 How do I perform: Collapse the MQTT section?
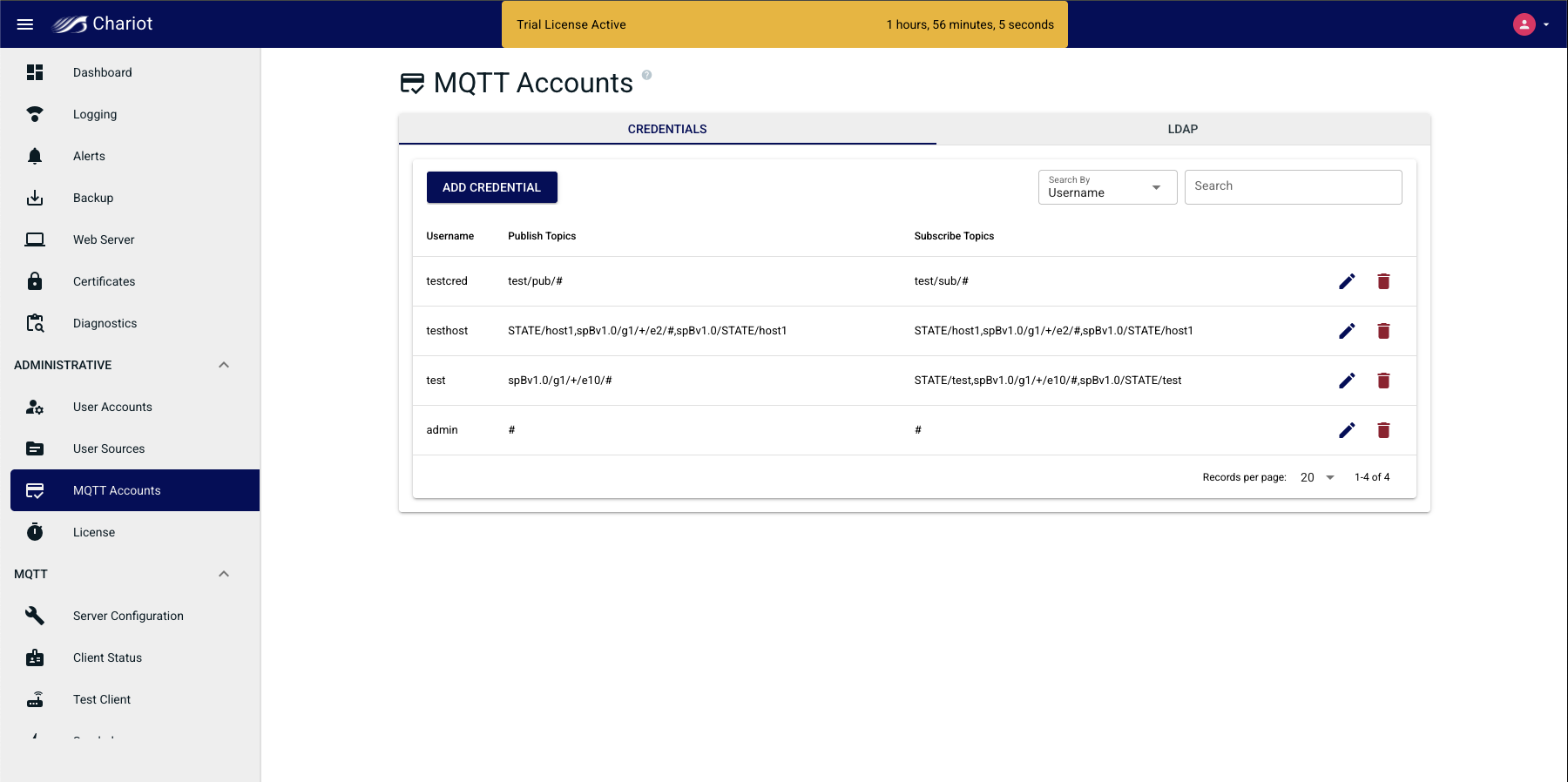click(224, 574)
